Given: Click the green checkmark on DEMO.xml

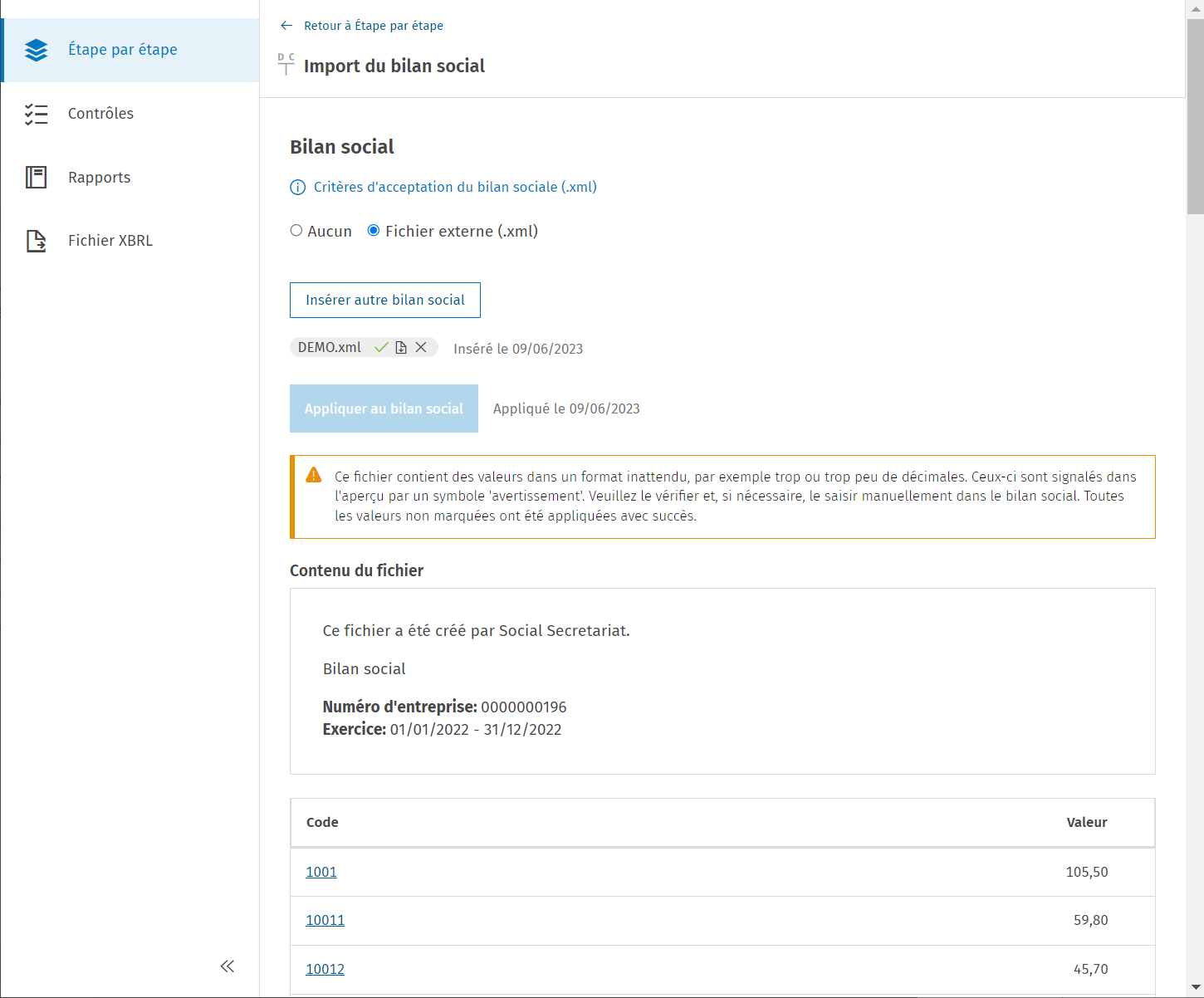Looking at the screenshot, I should pyautogui.click(x=381, y=347).
